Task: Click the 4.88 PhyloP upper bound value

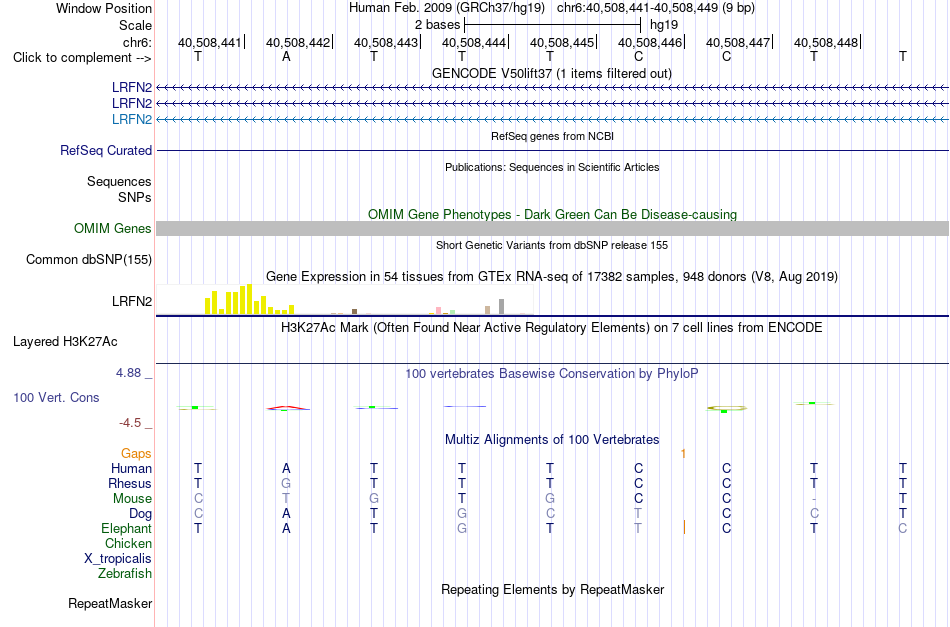Action: 128,373
